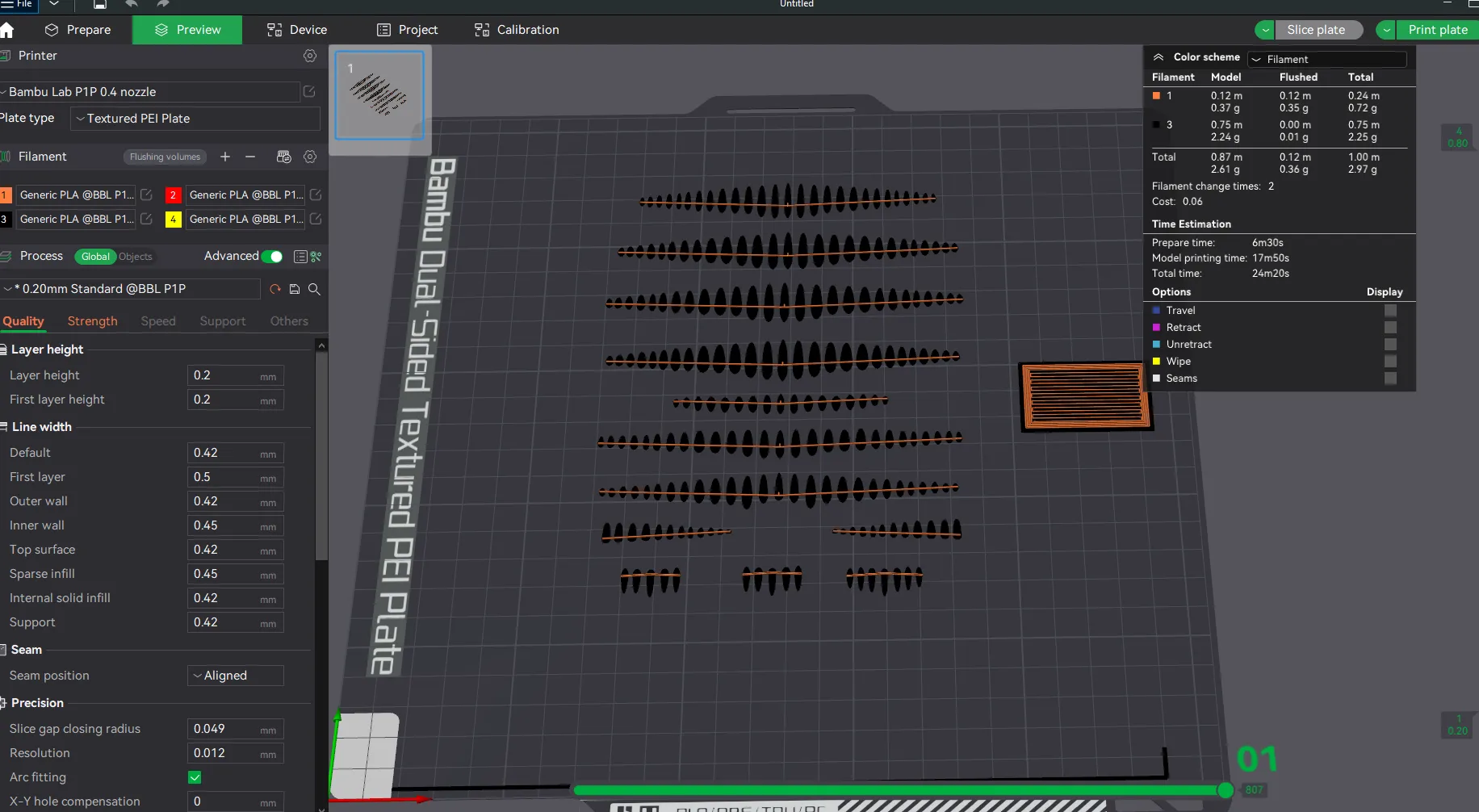Open the process preset search icon
This screenshot has height=812, width=1479.
click(x=314, y=289)
